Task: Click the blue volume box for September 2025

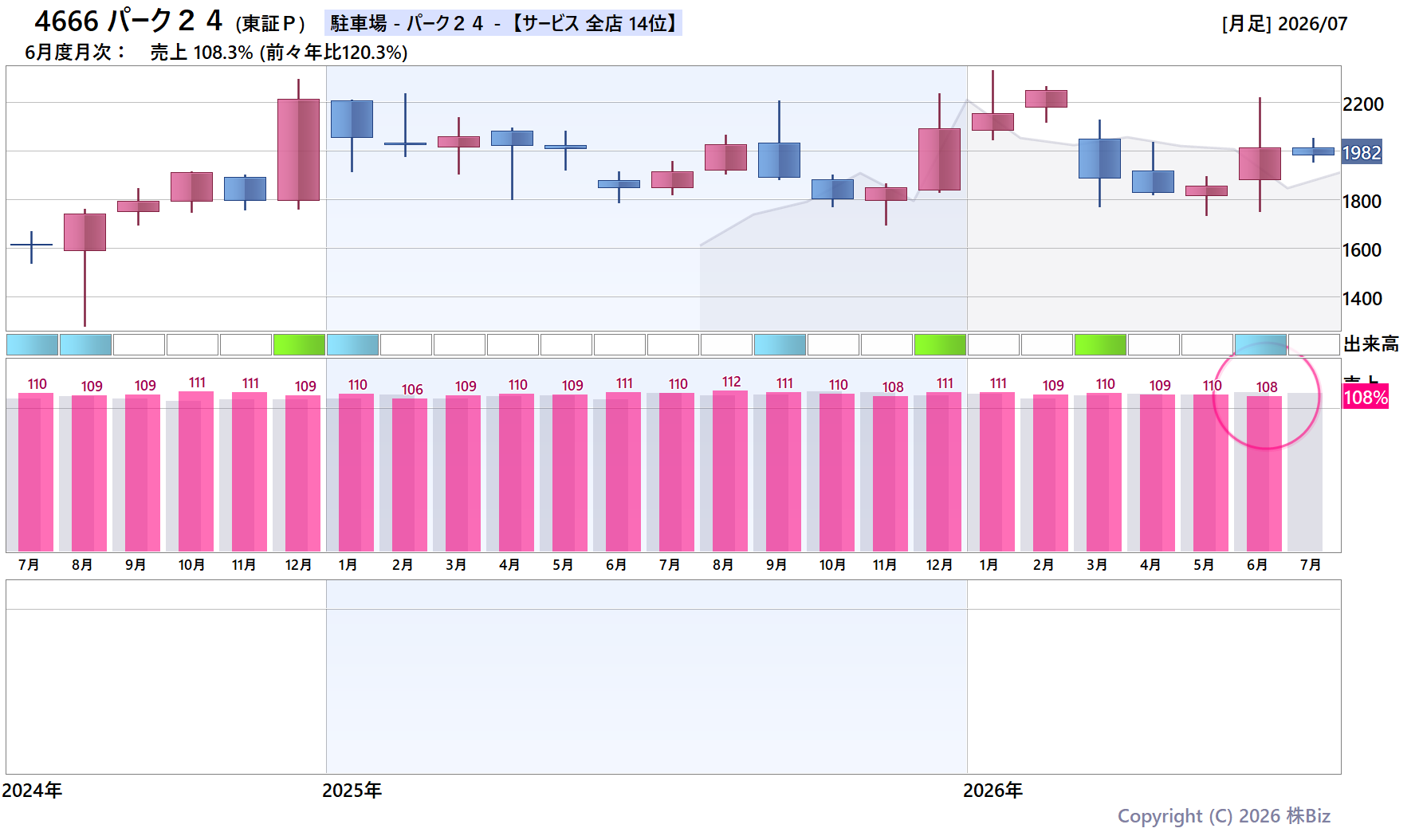Action: tap(780, 345)
